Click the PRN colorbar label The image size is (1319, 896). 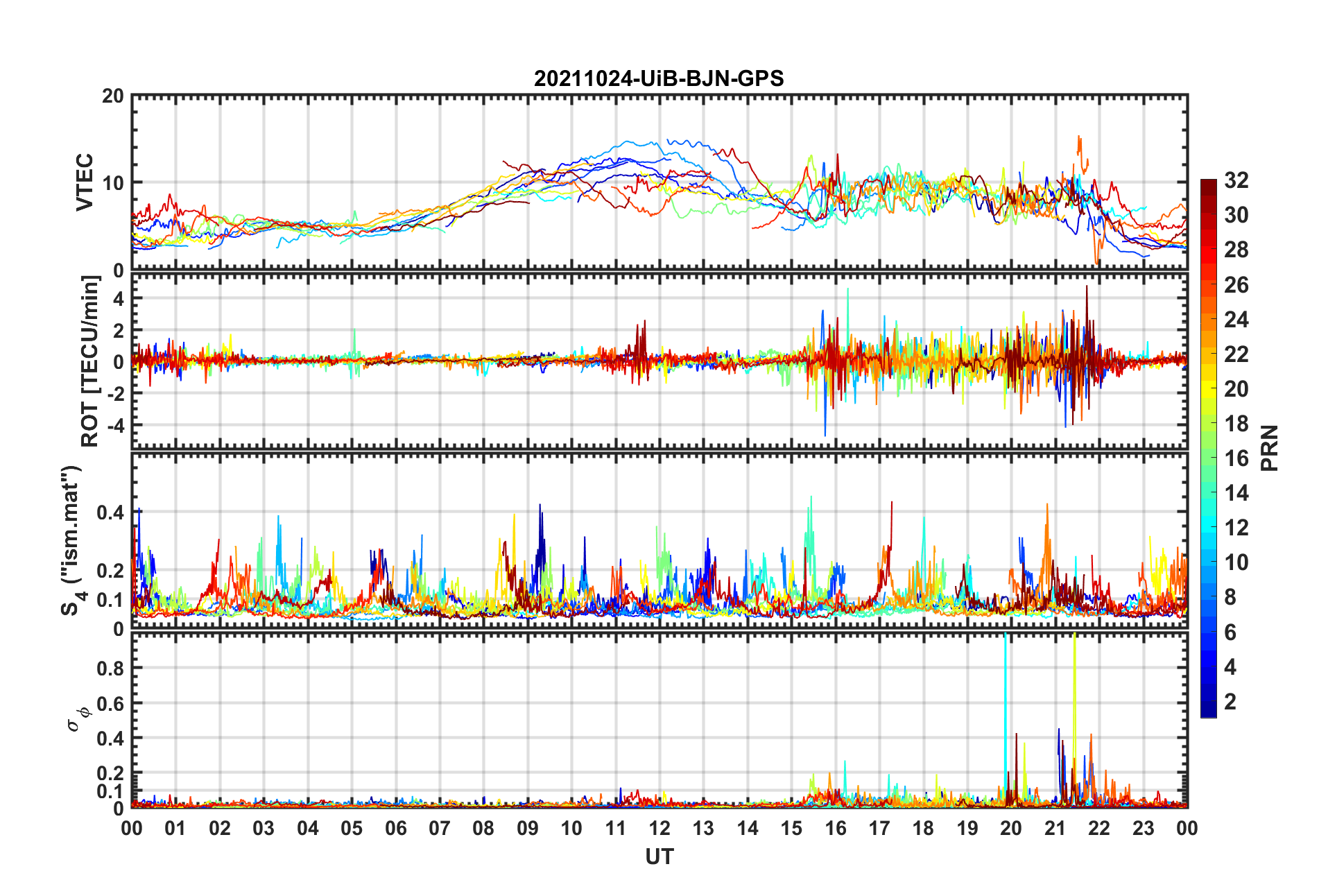click(x=1269, y=448)
